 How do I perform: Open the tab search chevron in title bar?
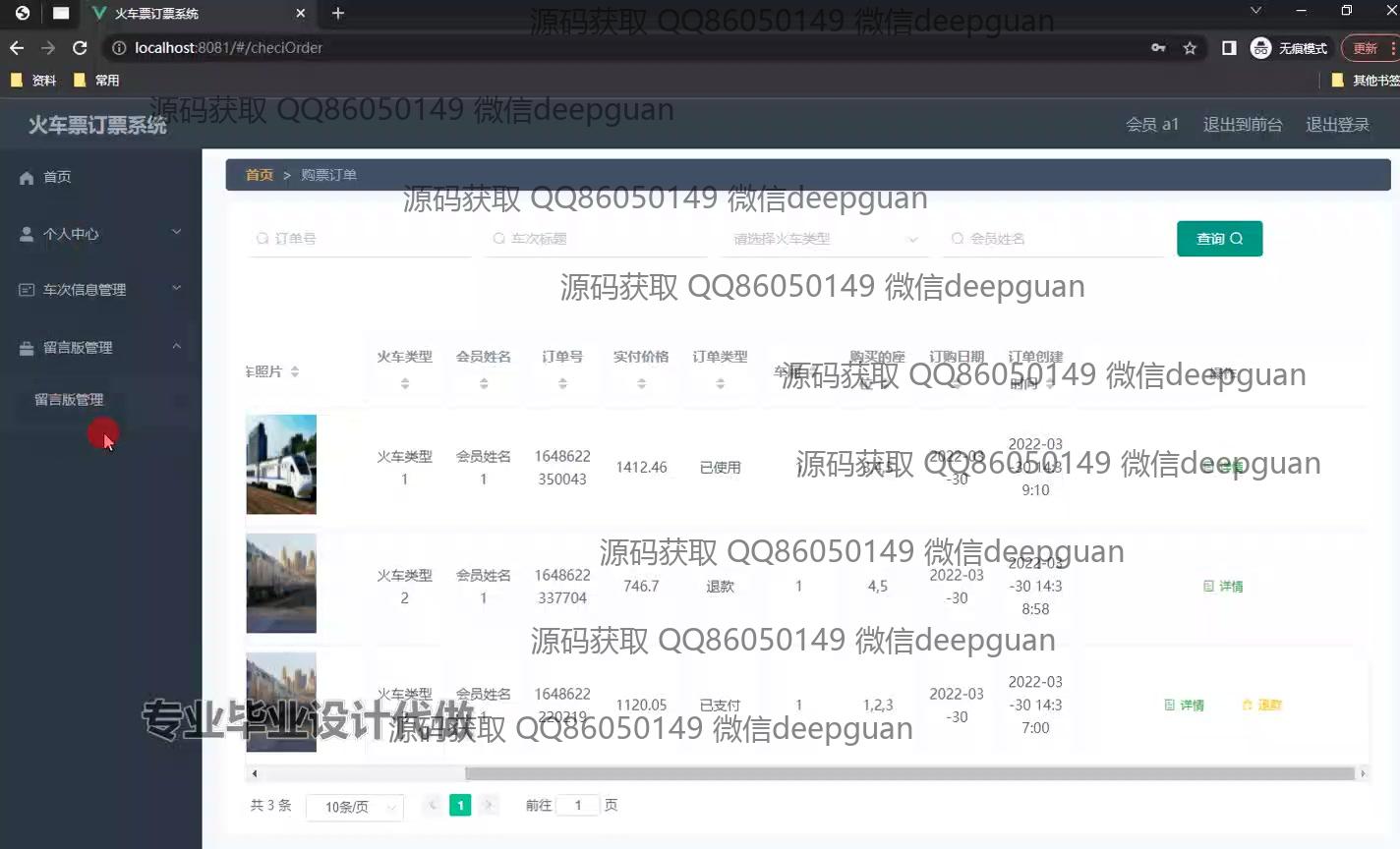click(x=1255, y=11)
